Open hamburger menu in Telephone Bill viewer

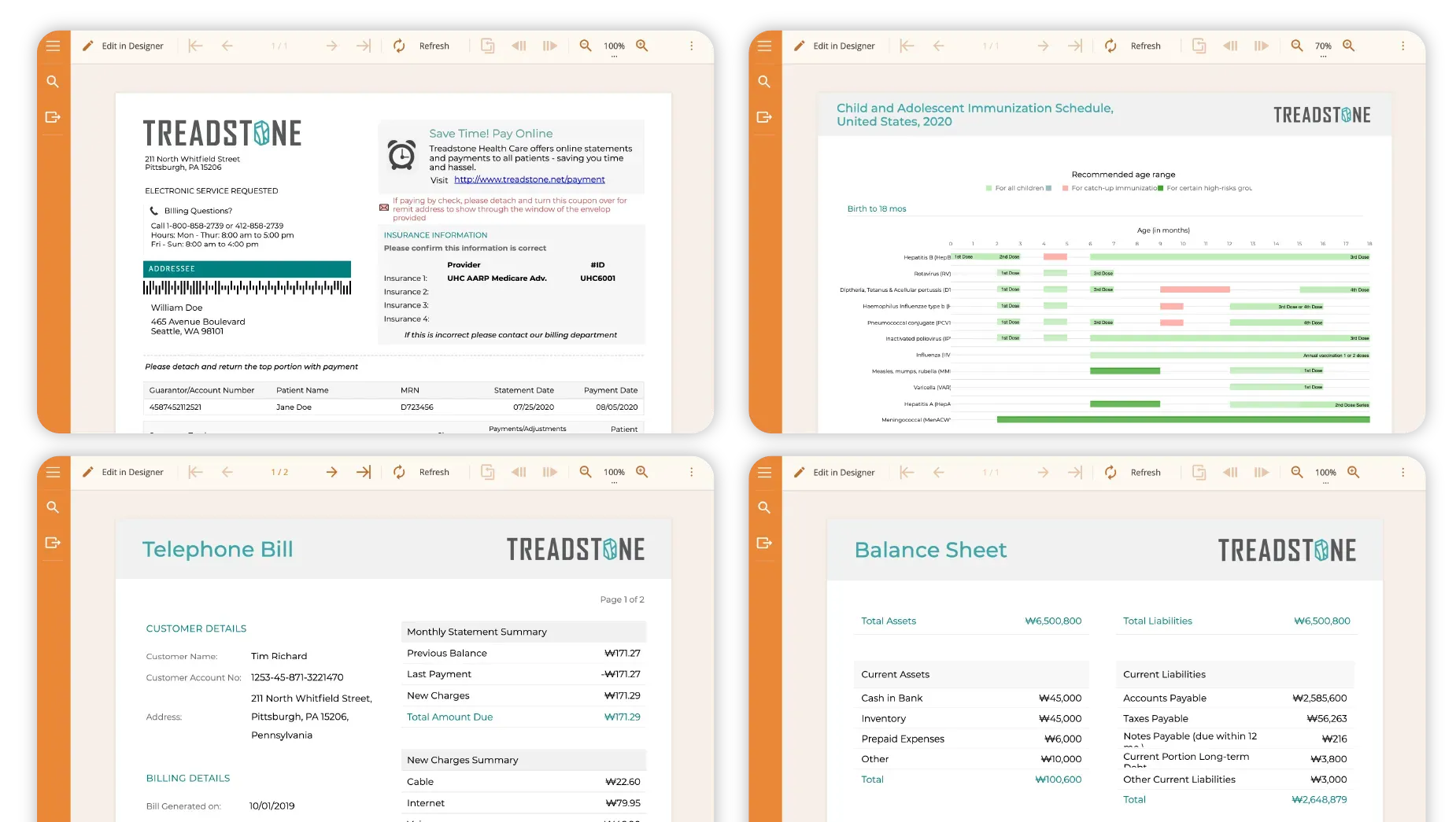tap(53, 472)
